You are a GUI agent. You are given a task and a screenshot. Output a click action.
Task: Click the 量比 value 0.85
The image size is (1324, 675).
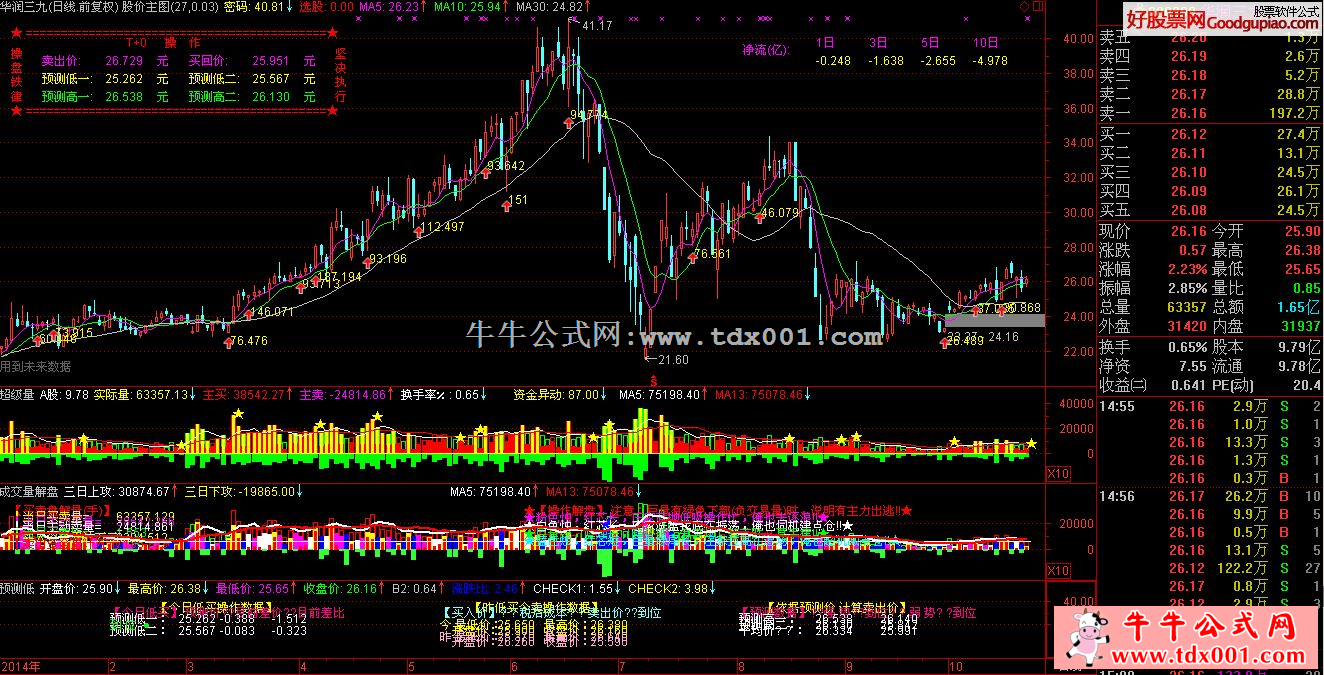(x=1306, y=289)
